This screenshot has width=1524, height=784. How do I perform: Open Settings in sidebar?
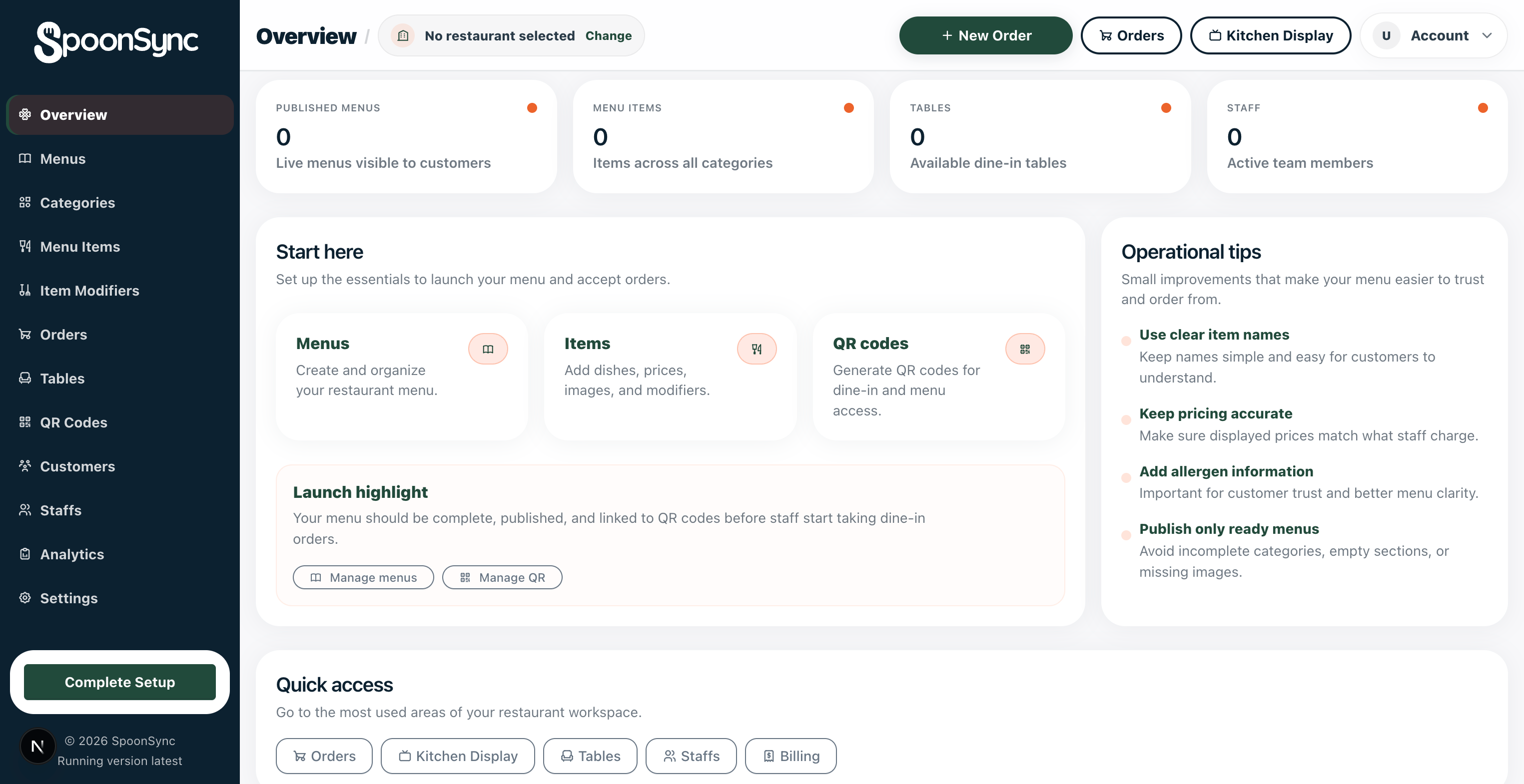[120, 598]
